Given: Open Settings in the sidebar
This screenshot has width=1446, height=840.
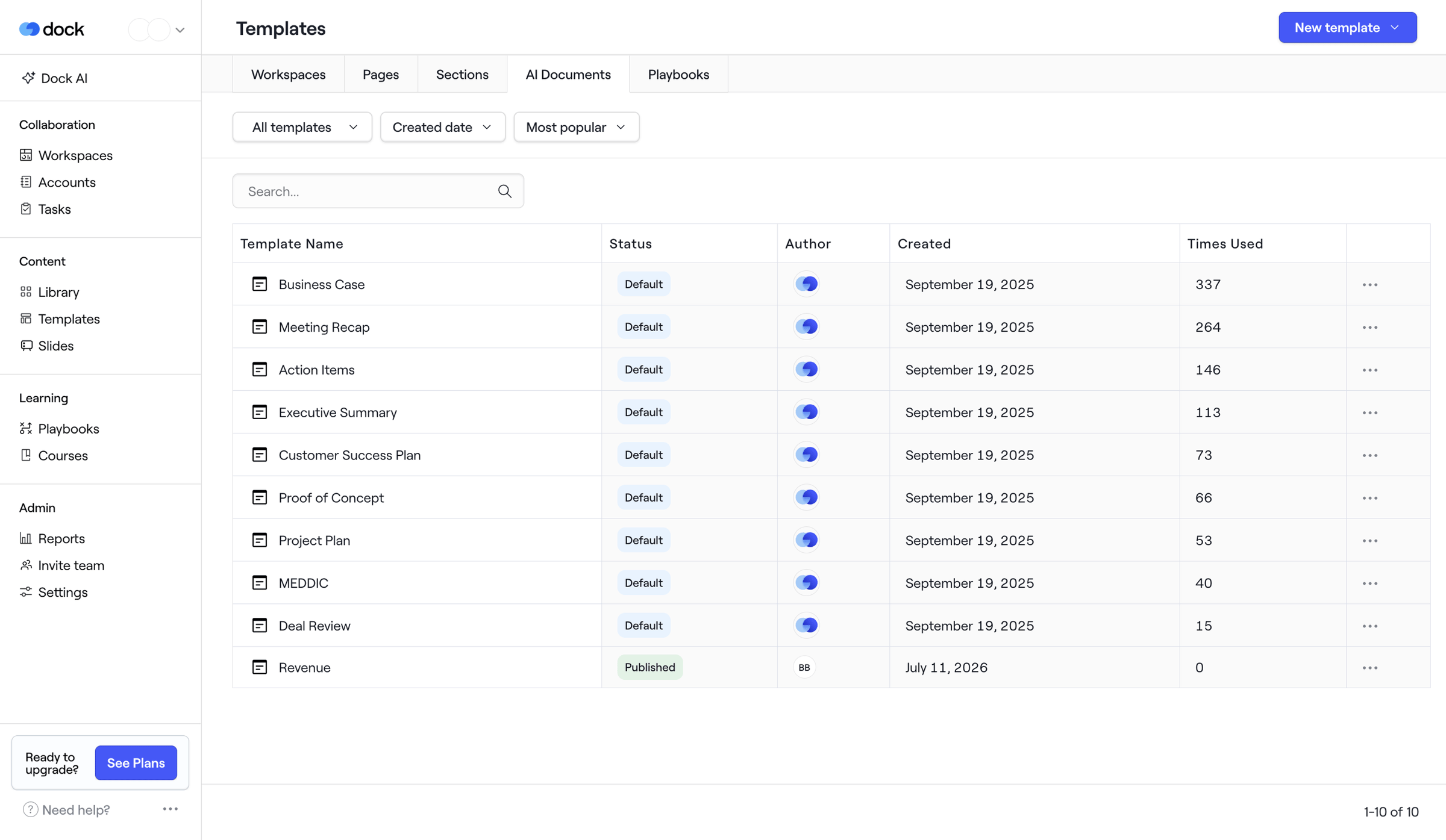Looking at the screenshot, I should (x=54, y=593).
